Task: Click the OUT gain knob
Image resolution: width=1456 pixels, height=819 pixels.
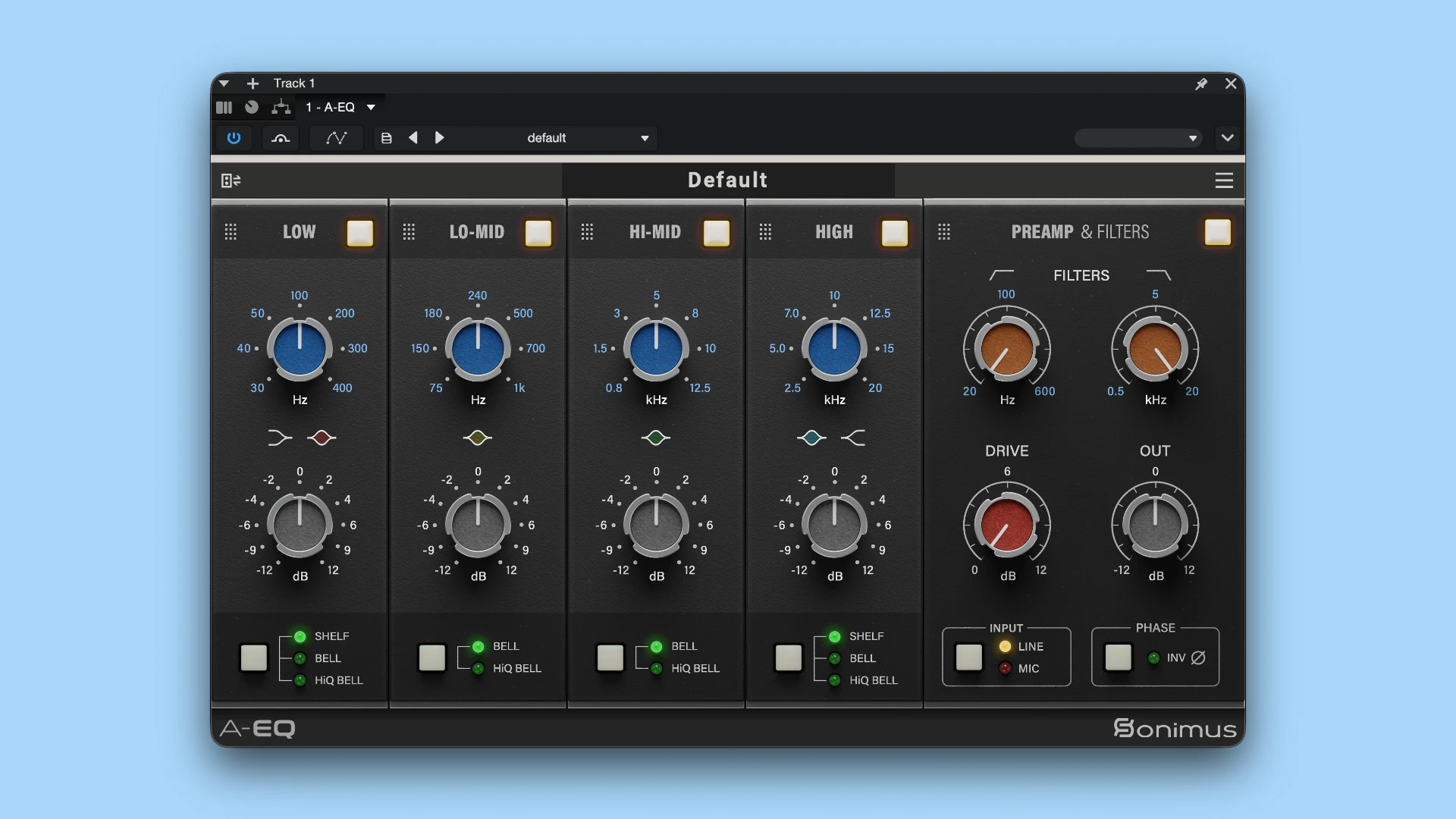Action: (x=1155, y=525)
